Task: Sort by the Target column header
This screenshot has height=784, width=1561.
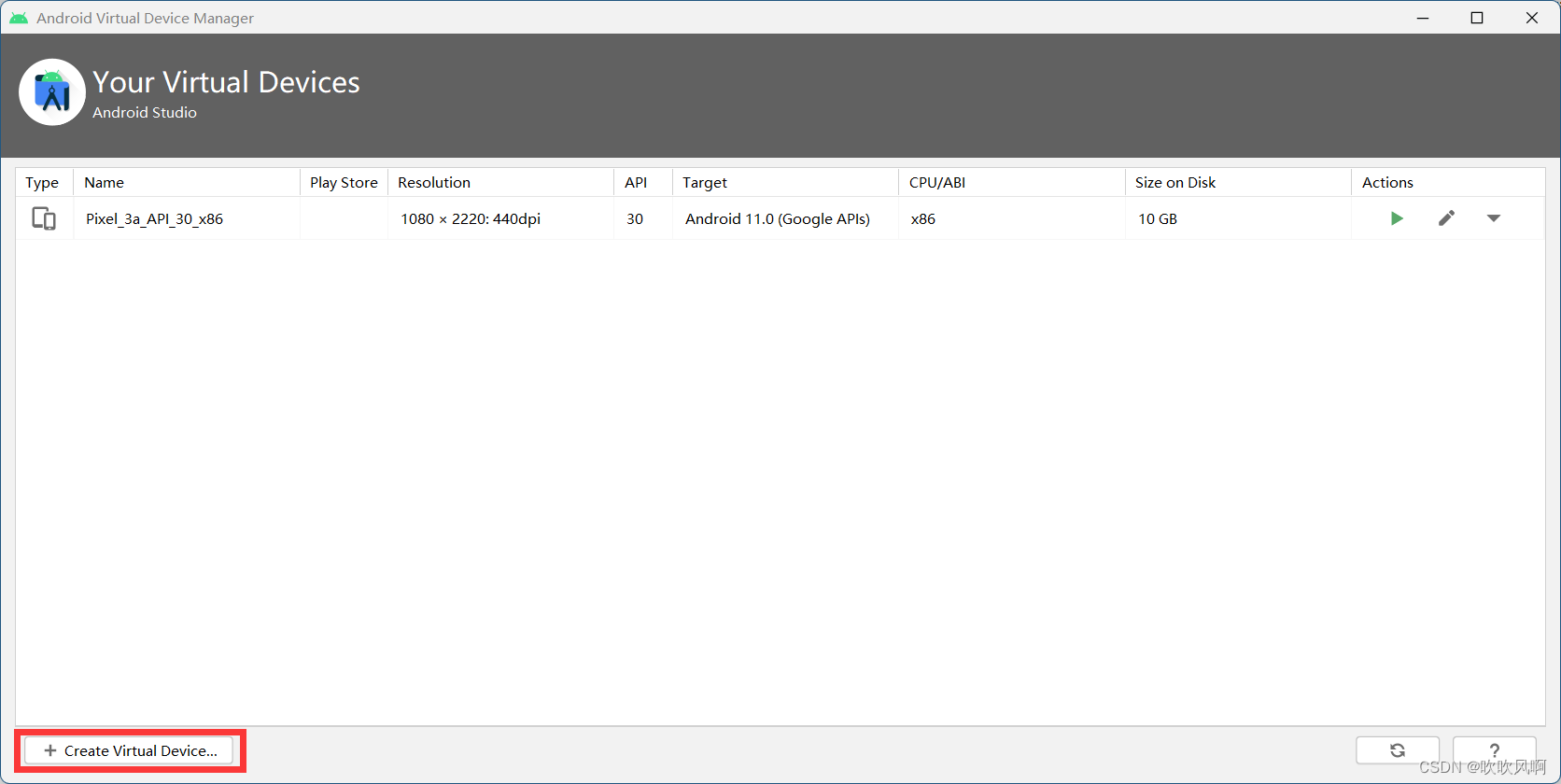Action: tap(785, 182)
